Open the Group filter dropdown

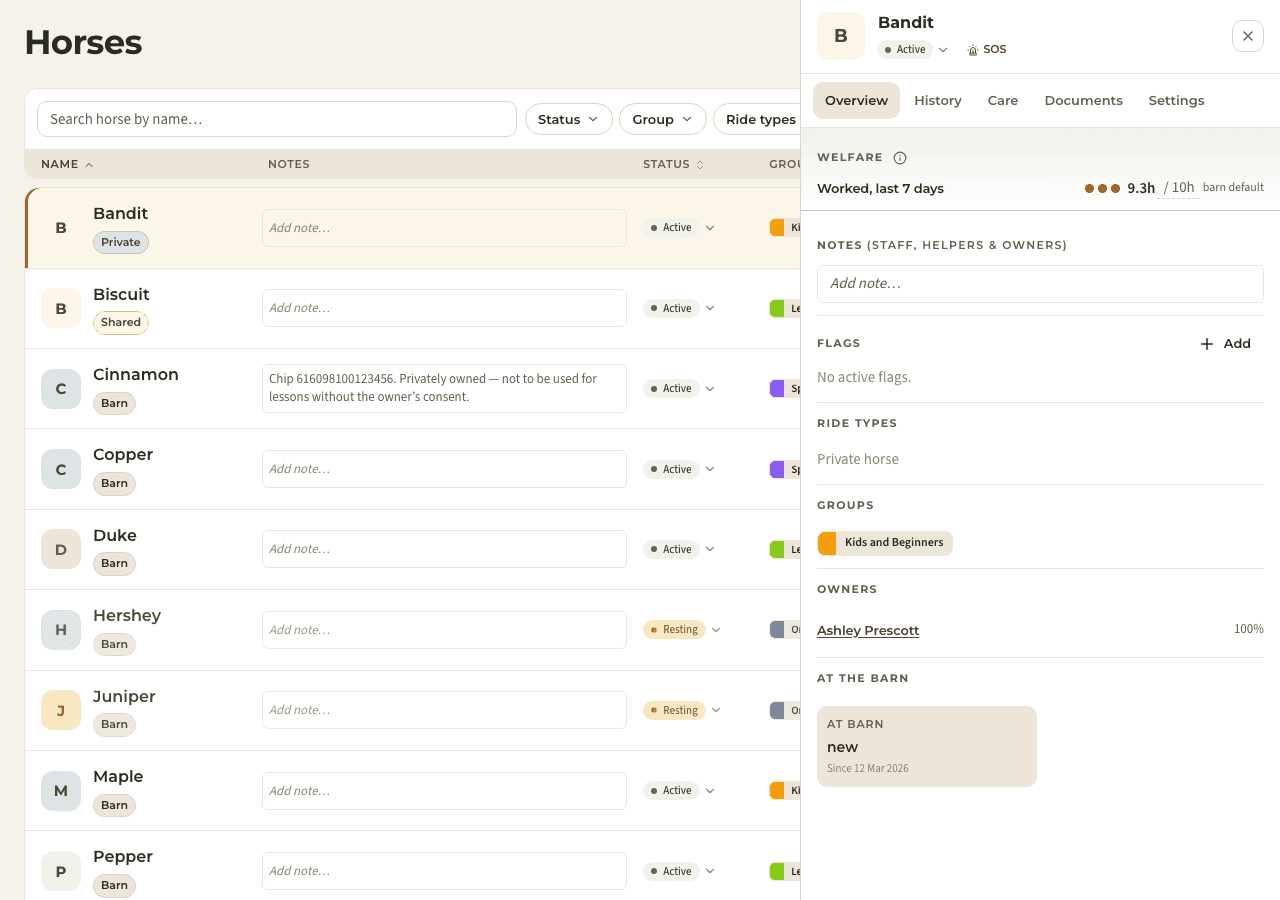[x=663, y=119]
